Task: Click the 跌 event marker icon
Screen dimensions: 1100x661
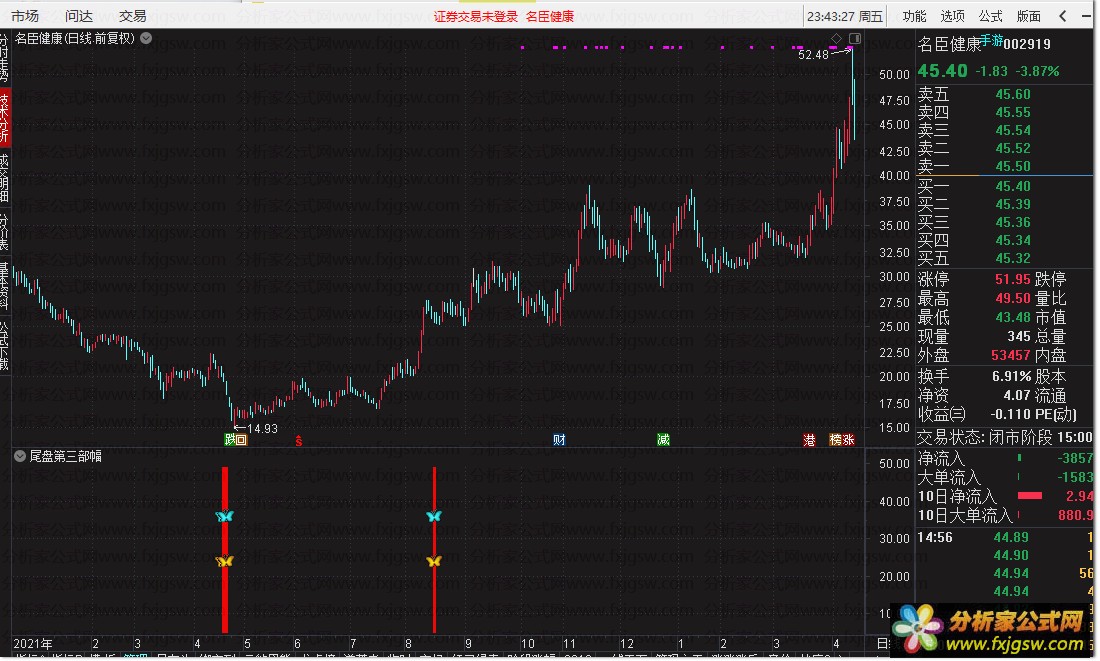Action: (x=229, y=440)
